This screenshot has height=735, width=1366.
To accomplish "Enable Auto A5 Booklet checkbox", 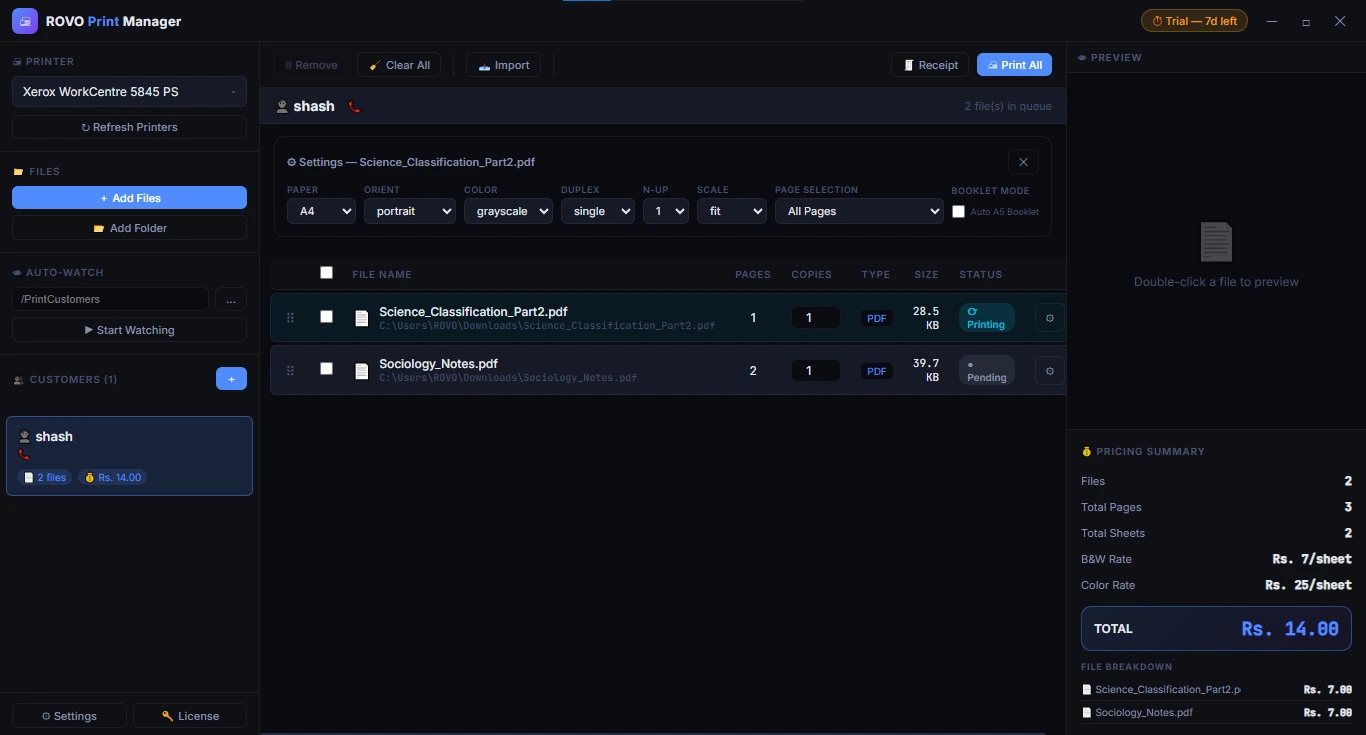I will click(x=959, y=212).
